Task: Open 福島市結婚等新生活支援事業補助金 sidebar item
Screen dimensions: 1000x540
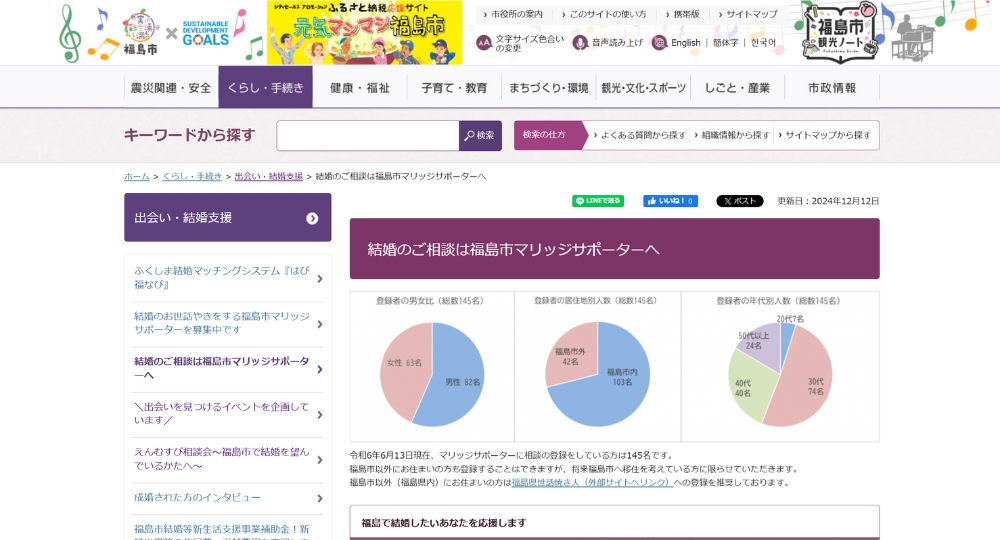Action: (221, 532)
